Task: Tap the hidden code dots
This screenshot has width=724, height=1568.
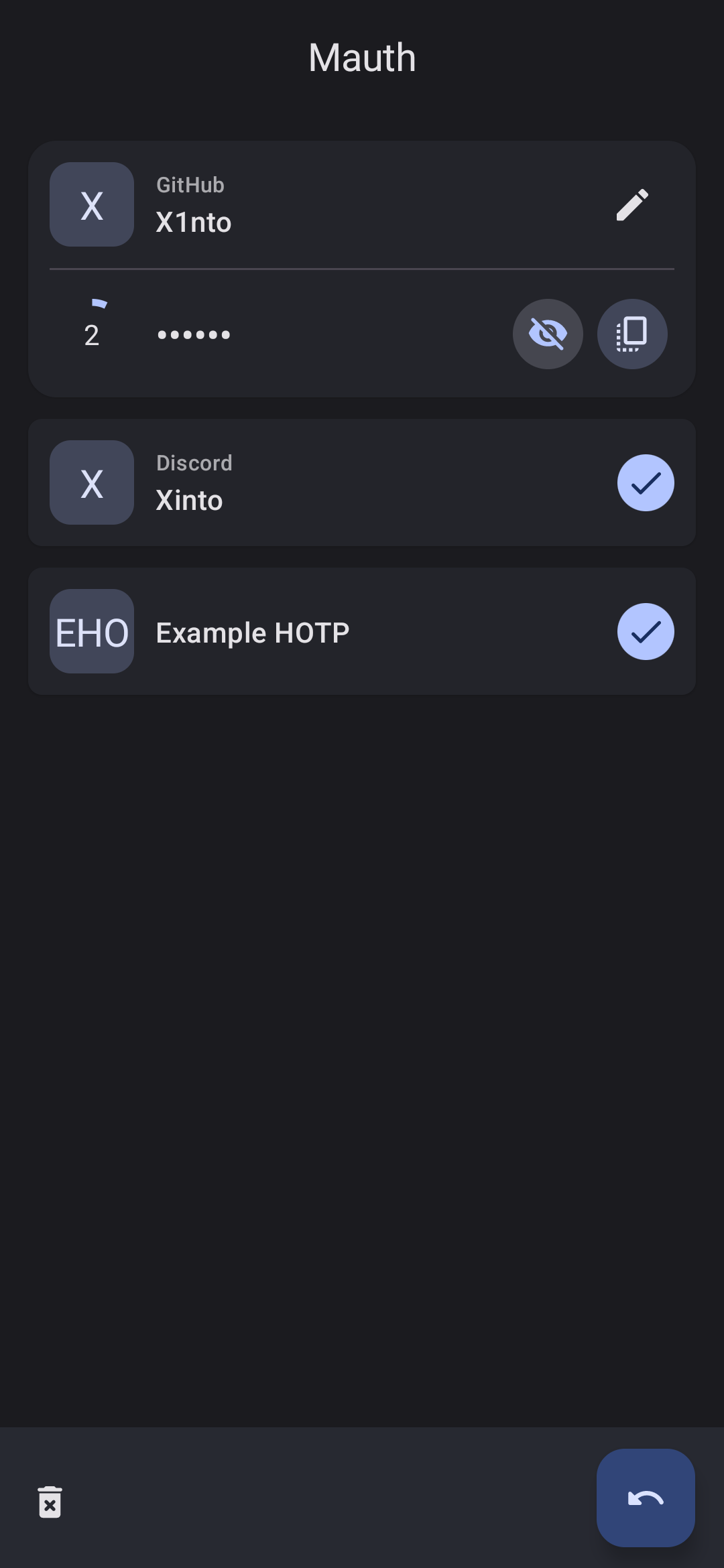Action: click(194, 334)
